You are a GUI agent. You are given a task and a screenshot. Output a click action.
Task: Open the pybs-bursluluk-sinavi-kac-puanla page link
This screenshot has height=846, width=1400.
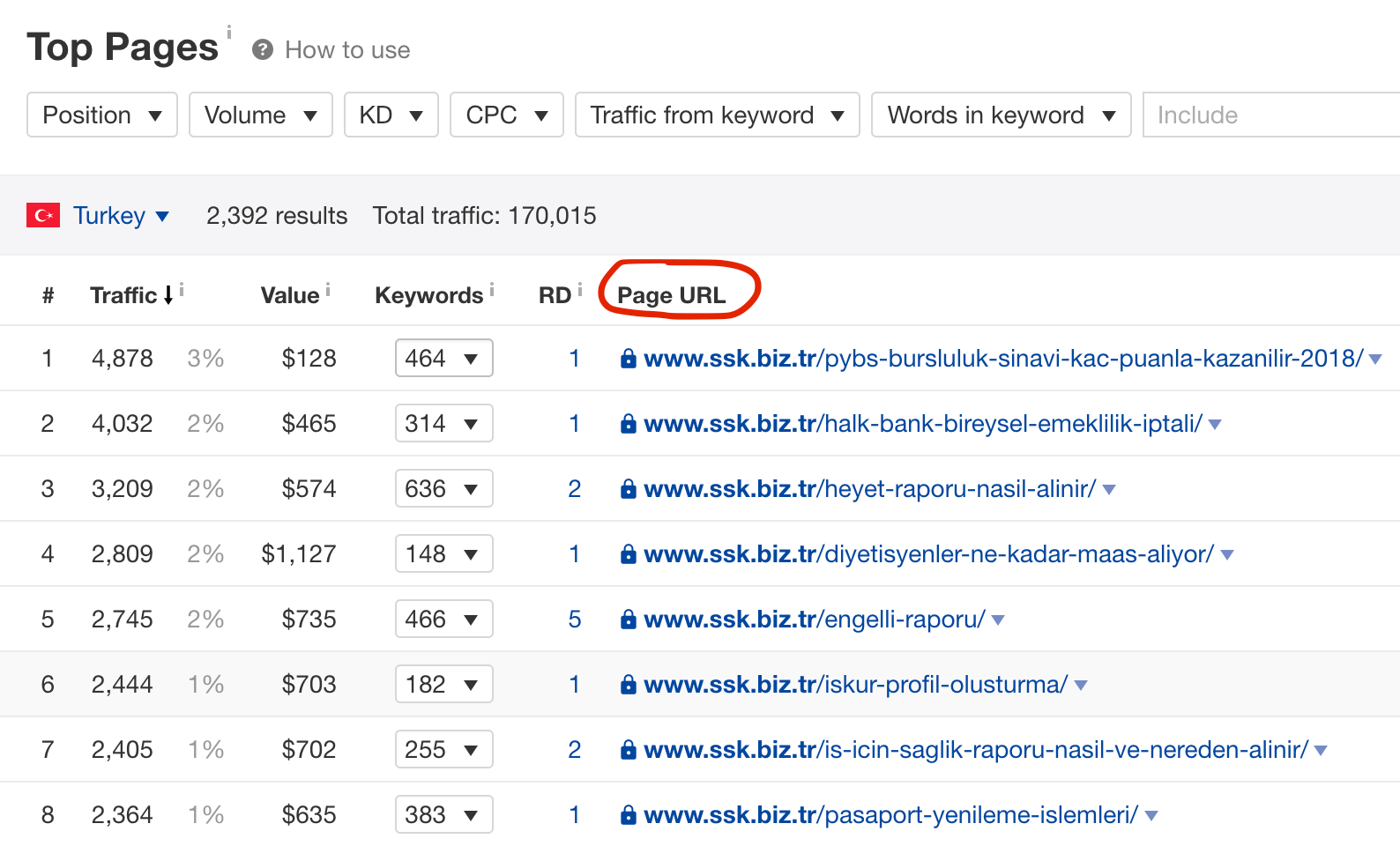(1004, 358)
